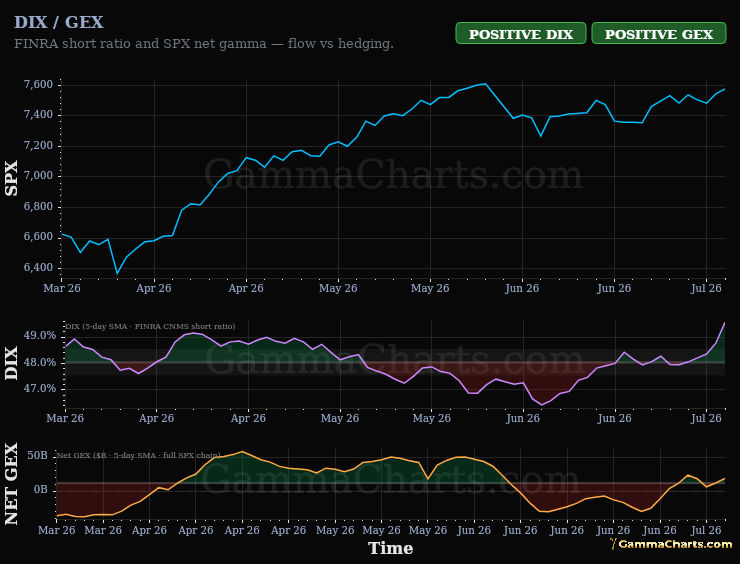
Task: Click the Jul 26 date under the Net GEX chart
Action: (x=706, y=530)
